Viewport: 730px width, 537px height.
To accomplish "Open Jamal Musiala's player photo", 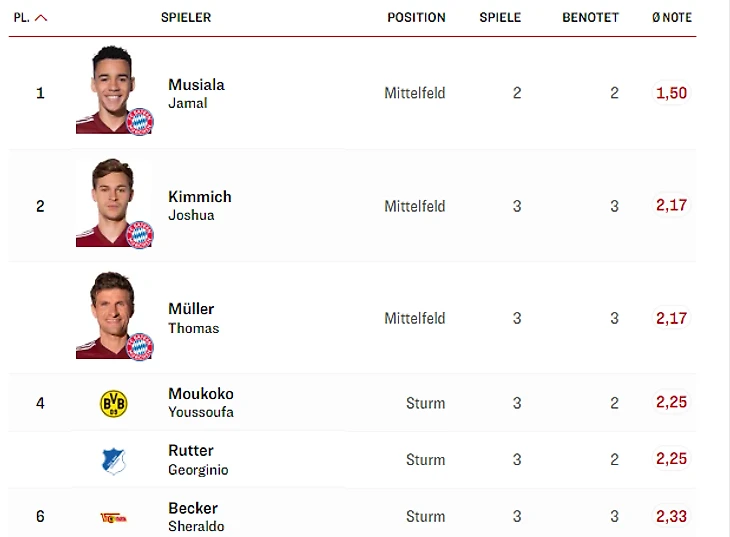I will 108,88.
